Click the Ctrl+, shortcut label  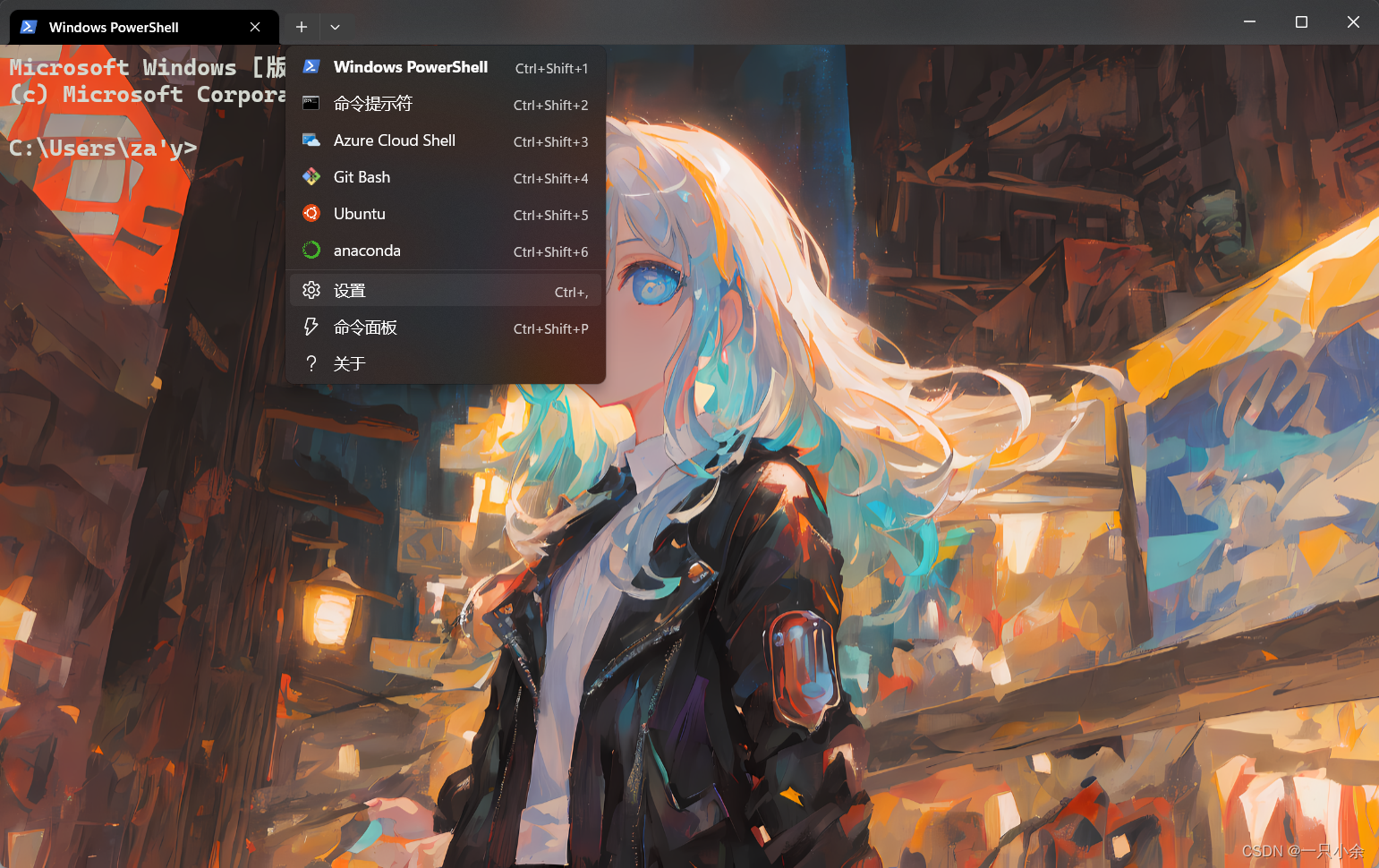571,292
